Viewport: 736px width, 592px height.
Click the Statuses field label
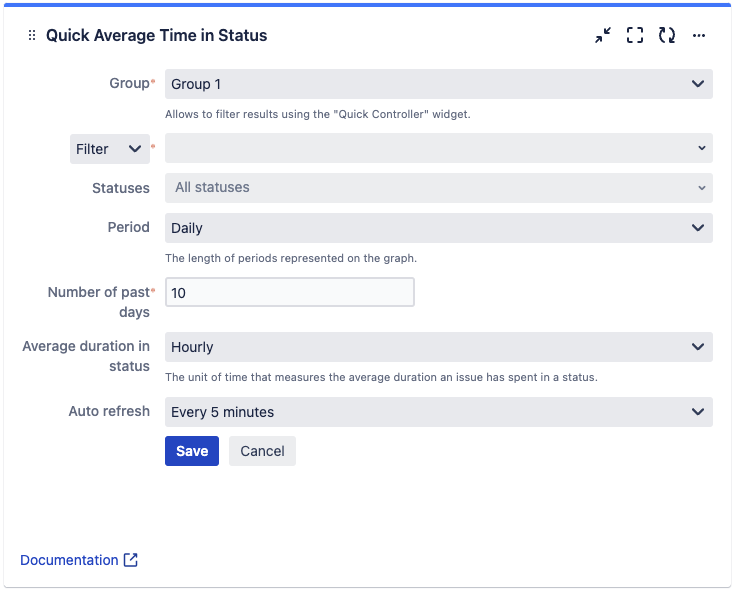click(120, 187)
